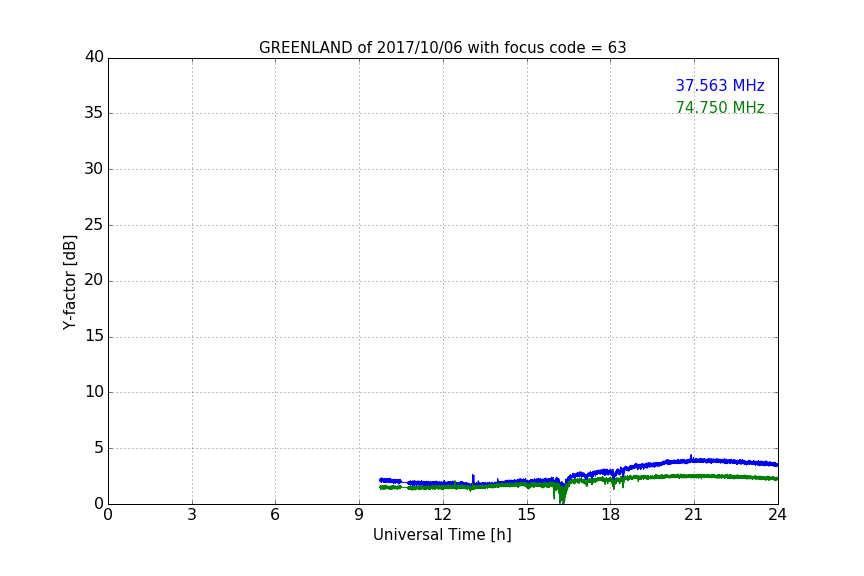The width and height of the screenshot is (864, 576).
Task: Click the sharp dip in the curves after hour 16
Action: point(561,492)
